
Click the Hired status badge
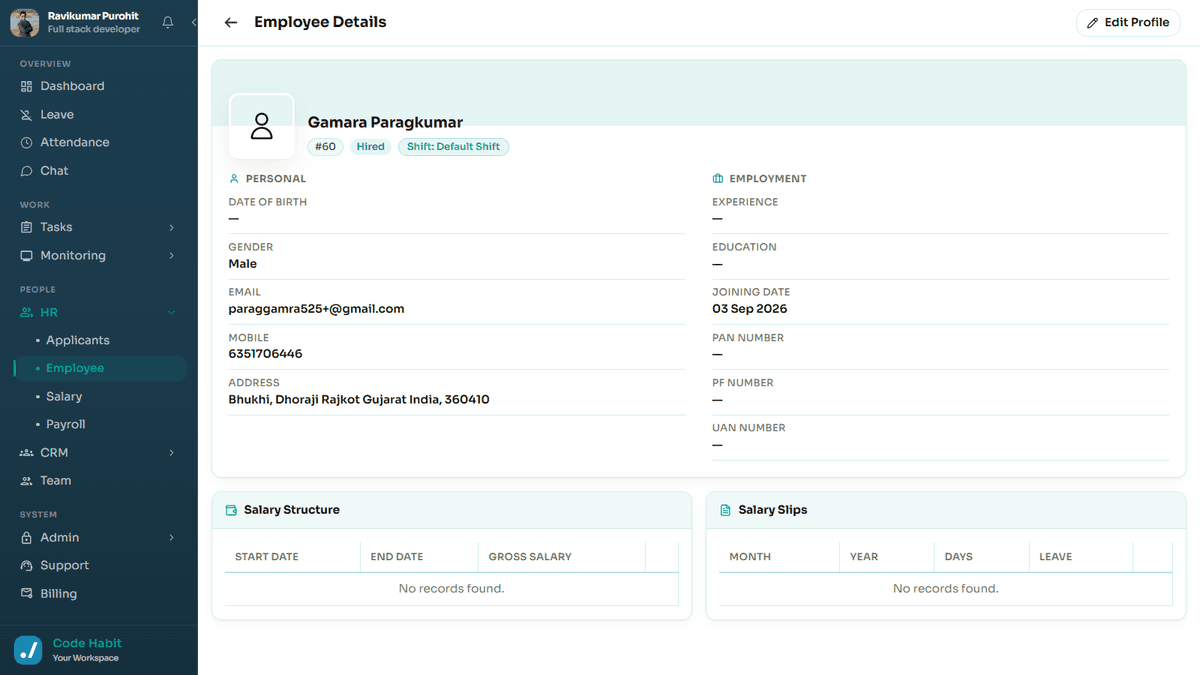[371, 147]
